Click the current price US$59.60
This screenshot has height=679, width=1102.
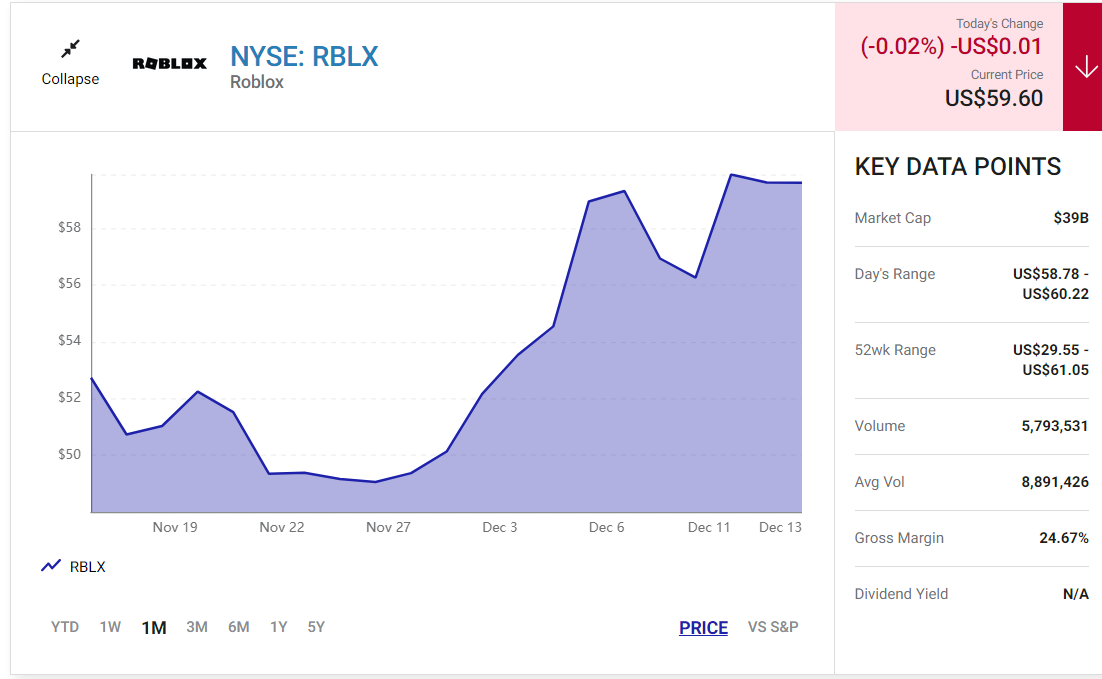(x=994, y=98)
